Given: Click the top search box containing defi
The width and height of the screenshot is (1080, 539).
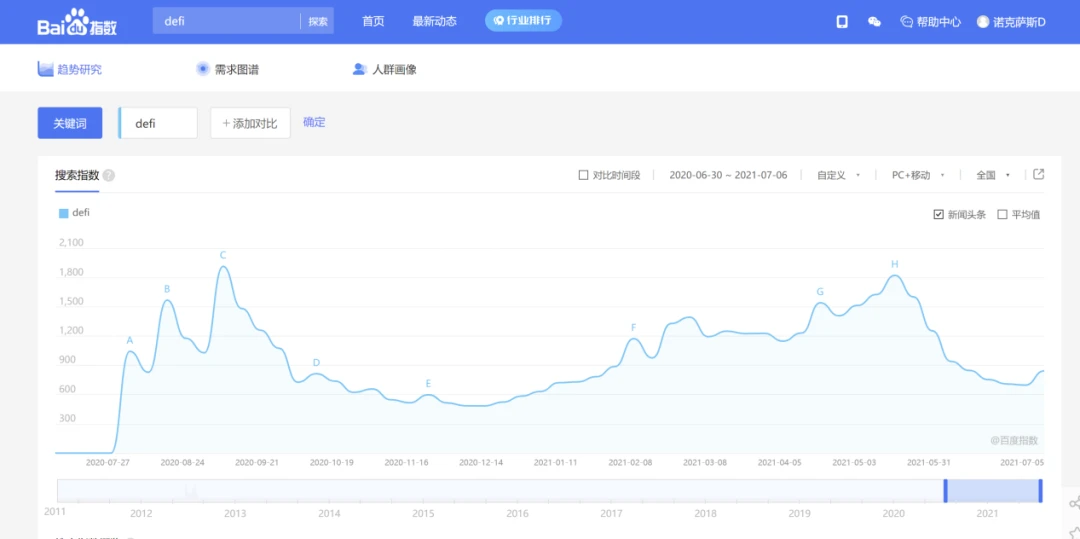Looking at the screenshot, I should click(226, 21).
